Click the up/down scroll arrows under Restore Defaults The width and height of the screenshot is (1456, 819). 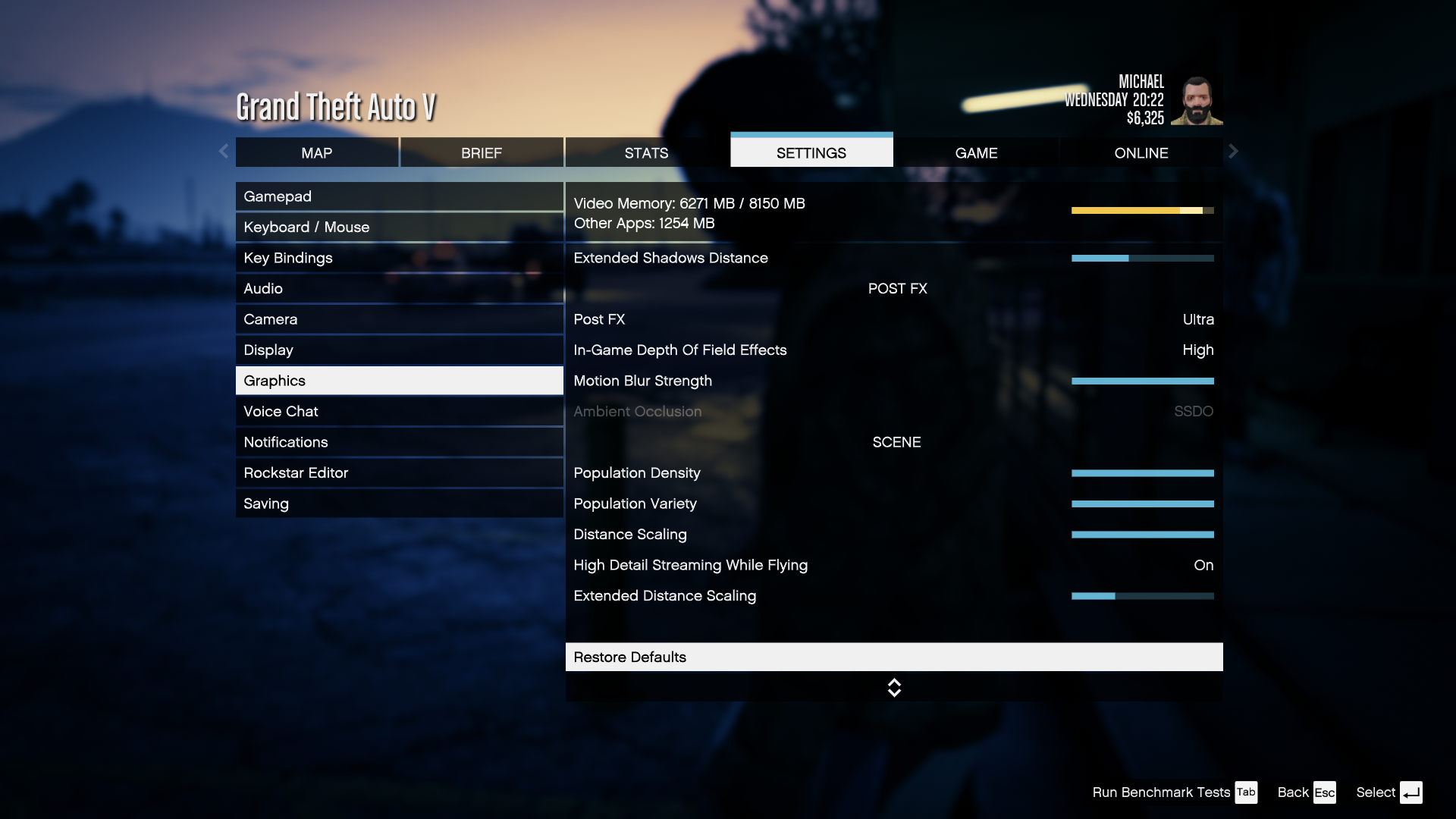(894, 688)
